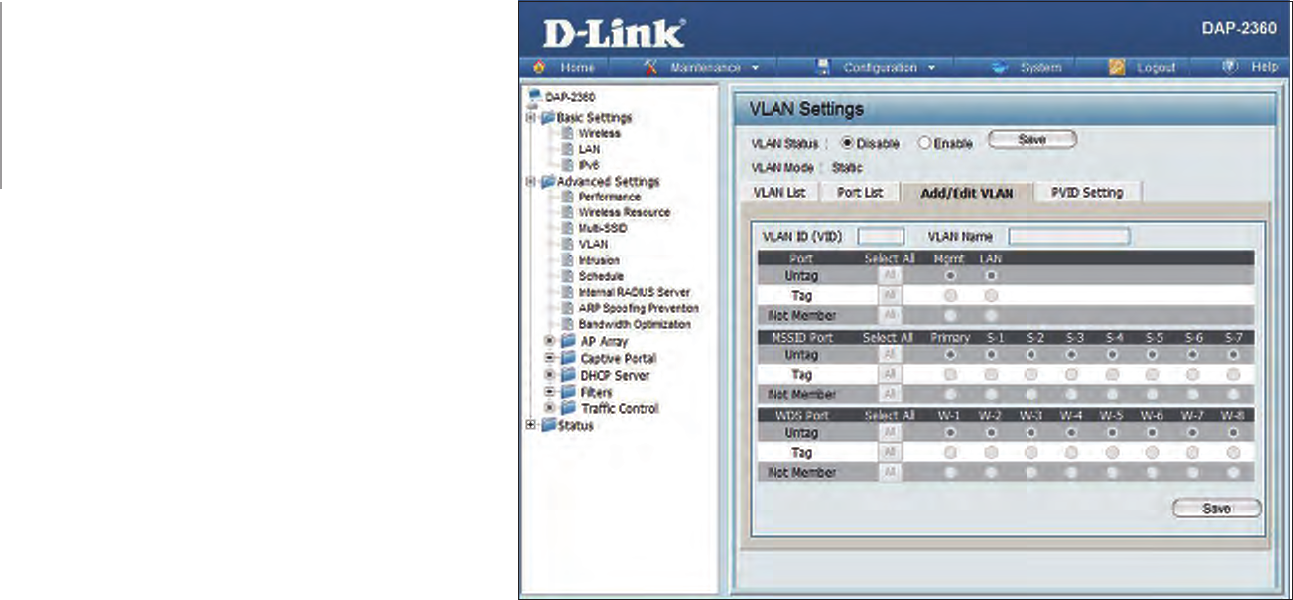
Task: Set WDS W-8 port to Untag
Action: click(1233, 433)
